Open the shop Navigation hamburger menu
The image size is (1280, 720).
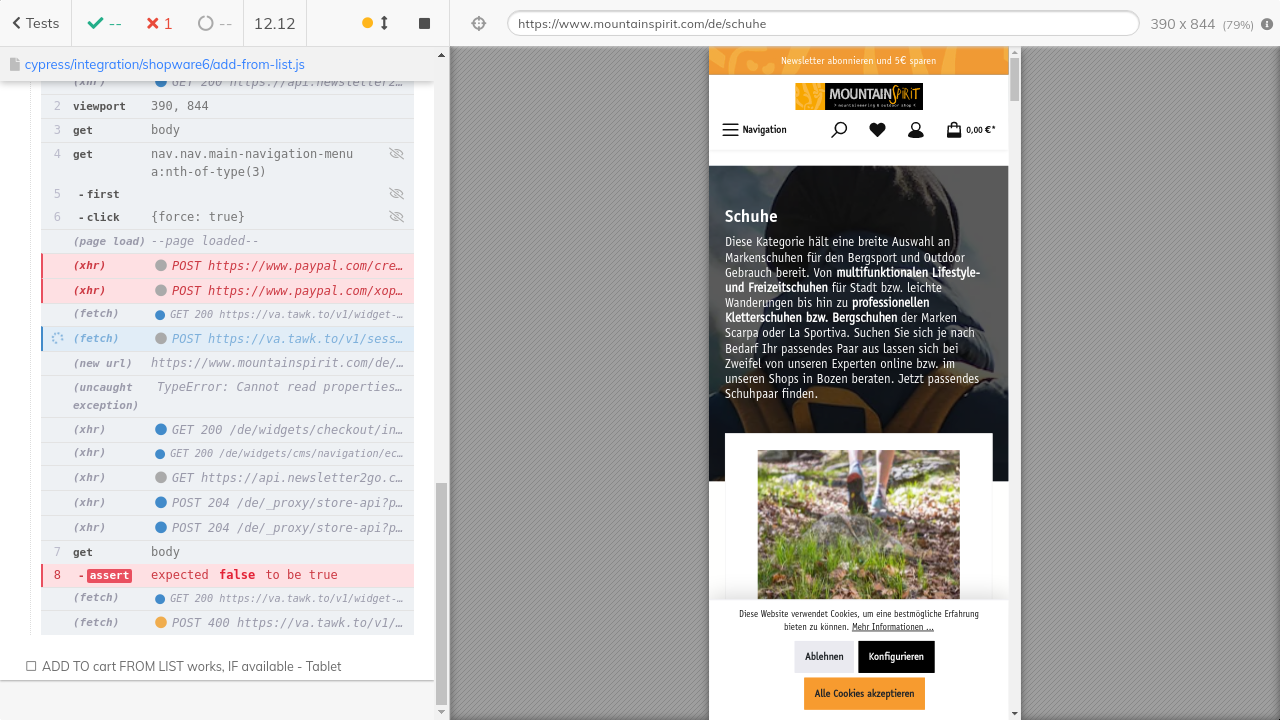754,130
